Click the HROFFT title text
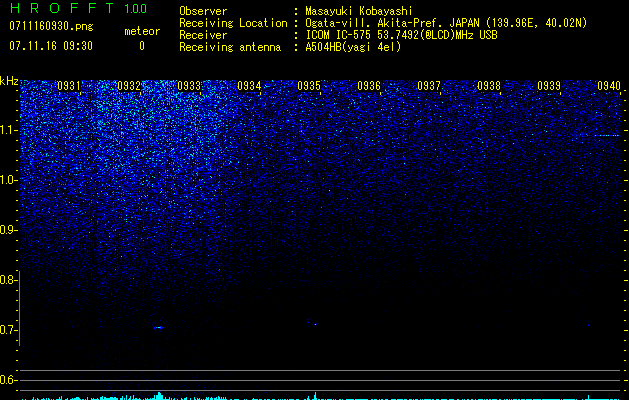This screenshot has height=400, width=629. point(63,8)
